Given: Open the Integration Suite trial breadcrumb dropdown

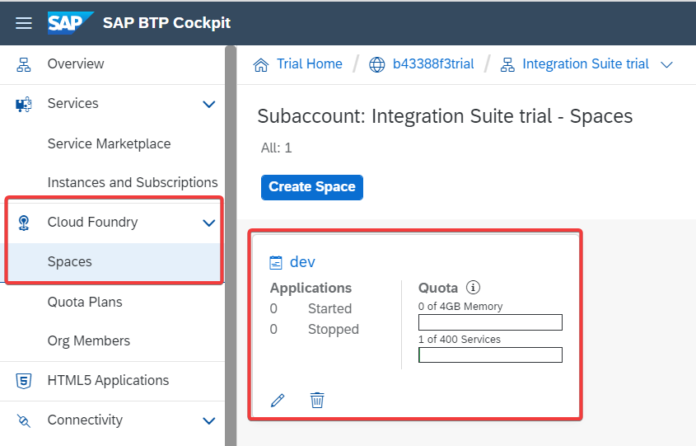Looking at the screenshot, I should click(668, 65).
